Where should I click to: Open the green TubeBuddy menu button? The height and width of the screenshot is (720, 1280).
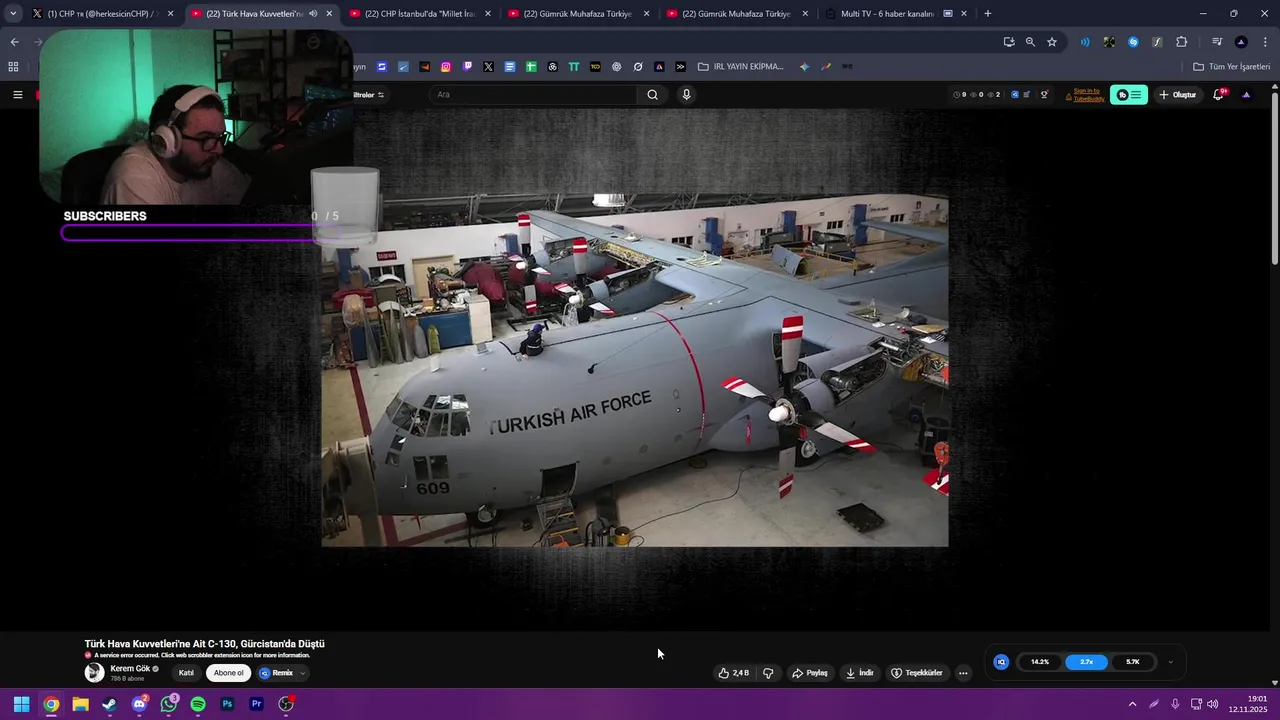point(1129,95)
